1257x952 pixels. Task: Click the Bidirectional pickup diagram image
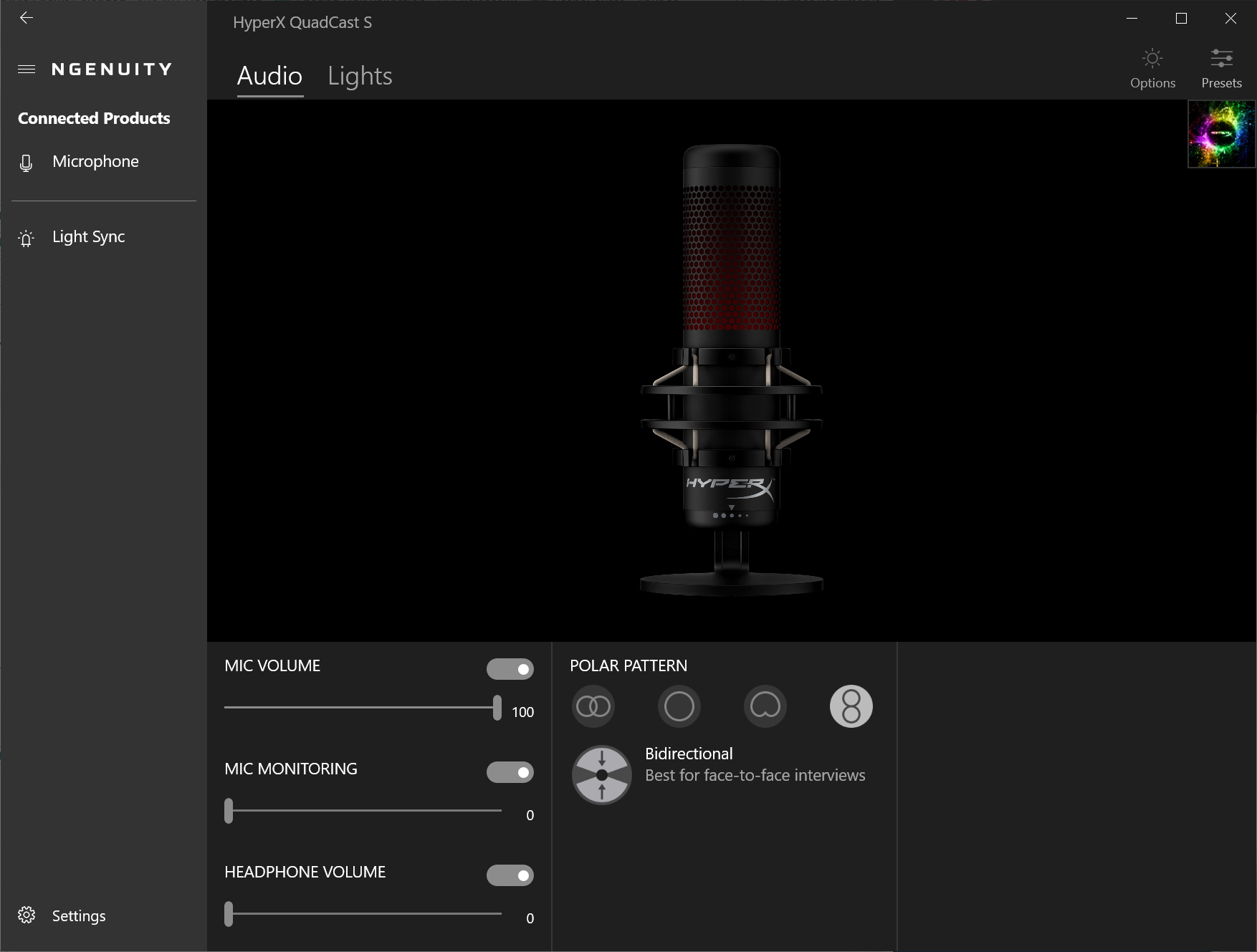pos(602,775)
